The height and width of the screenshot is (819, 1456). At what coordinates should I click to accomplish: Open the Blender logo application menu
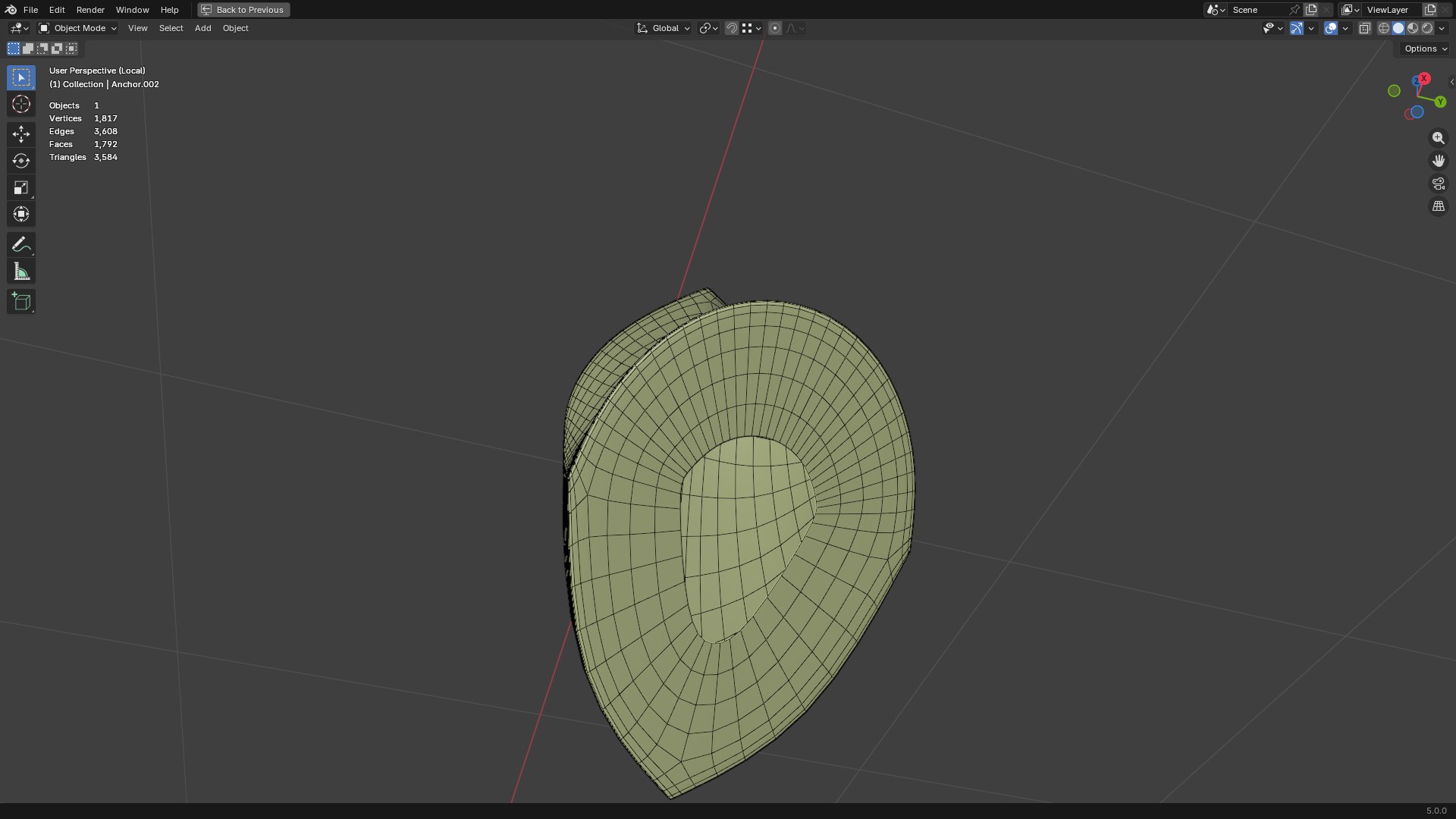(11, 10)
